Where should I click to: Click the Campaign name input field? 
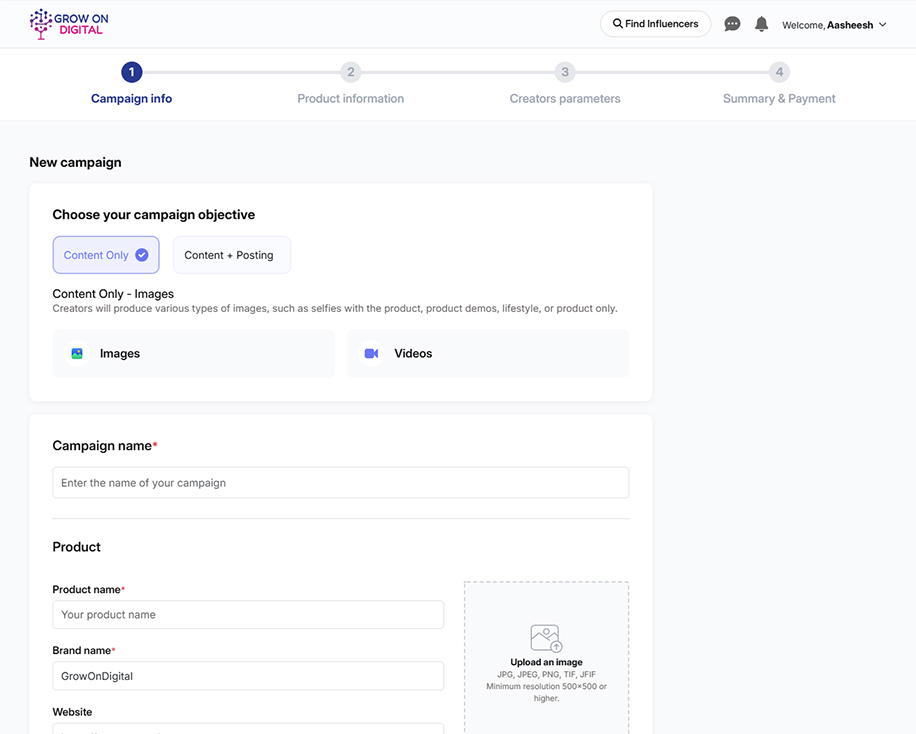pos(340,483)
